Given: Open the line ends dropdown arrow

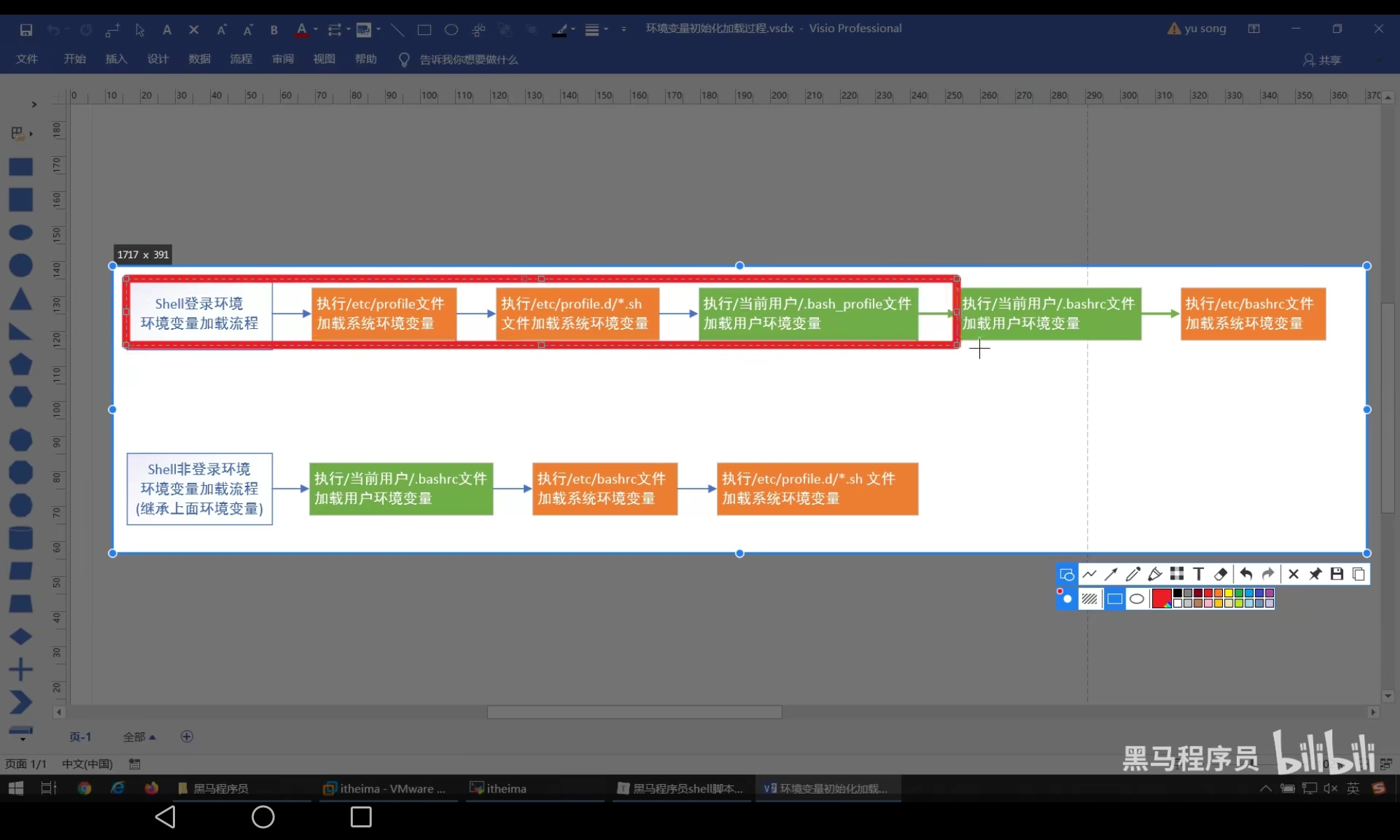Looking at the screenshot, I should pyautogui.click(x=348, y=29).
